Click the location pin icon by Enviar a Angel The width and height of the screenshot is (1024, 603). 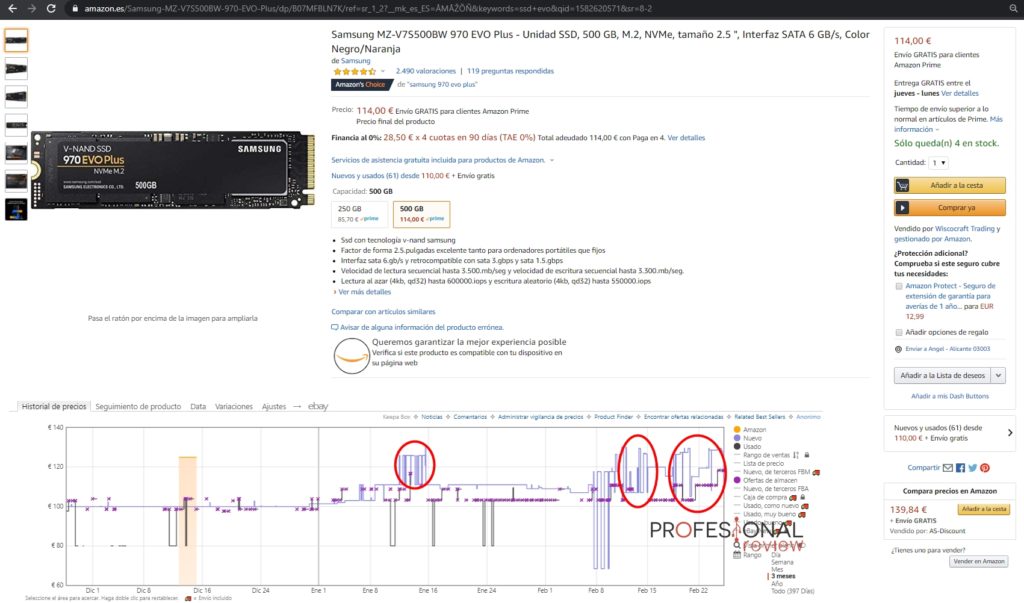899,349
